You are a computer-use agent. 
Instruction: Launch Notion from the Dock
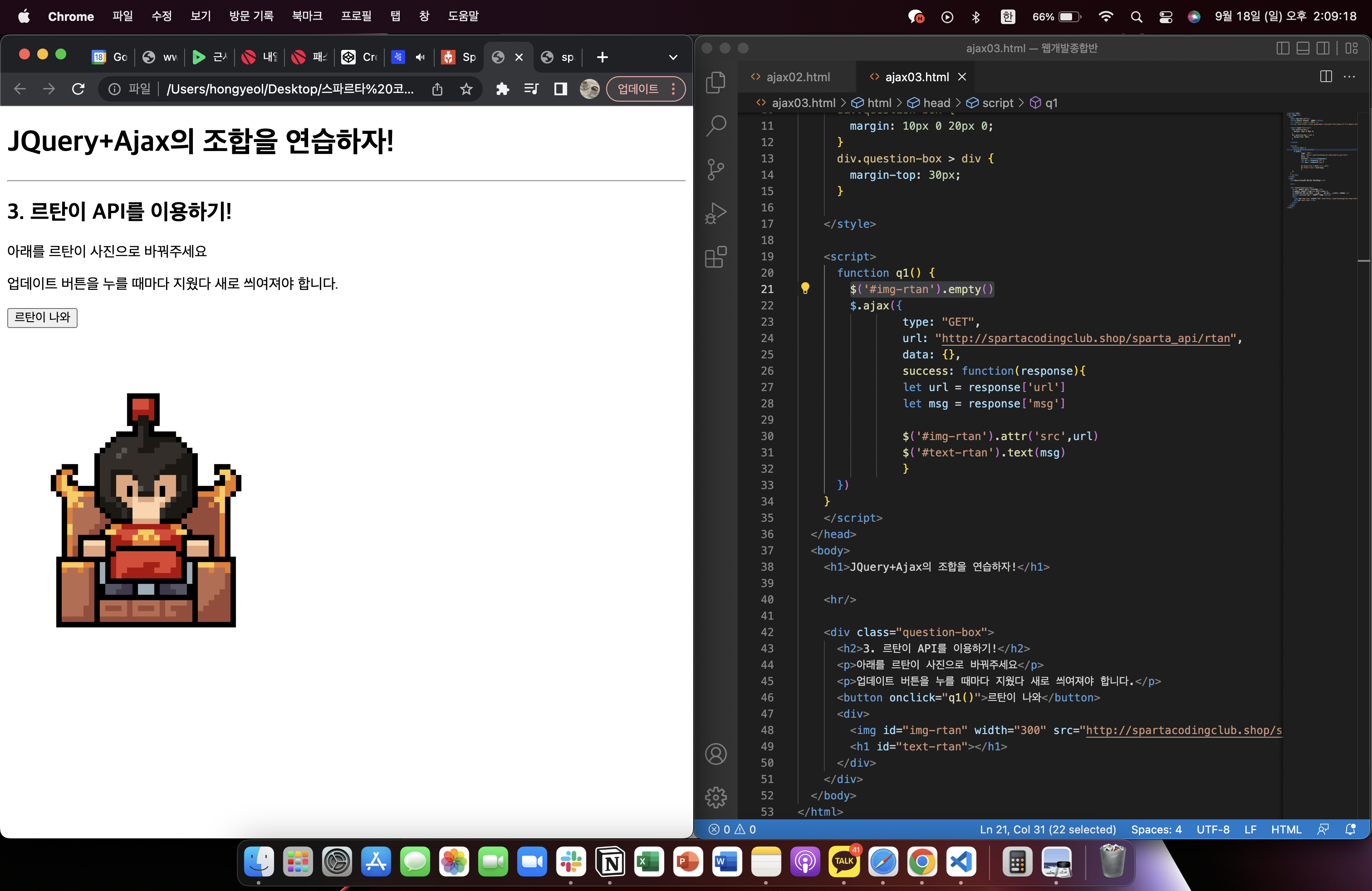(610, 862)
